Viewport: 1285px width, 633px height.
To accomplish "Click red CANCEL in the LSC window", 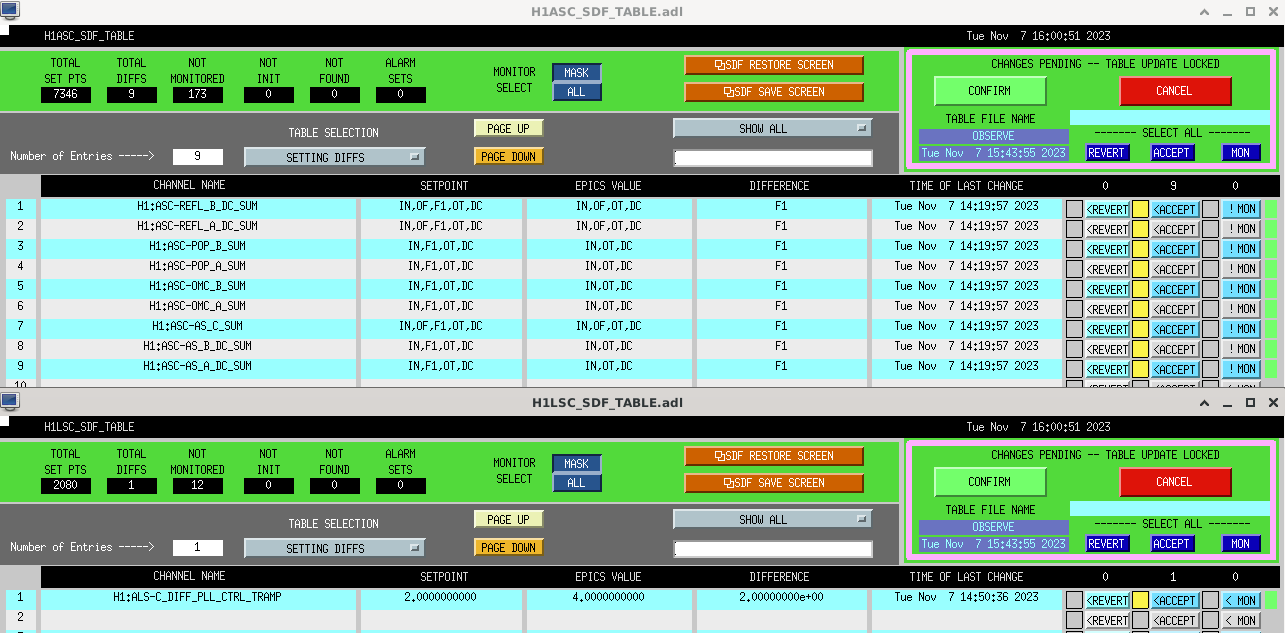I will pyautogui.click(x=1175, y=482).
